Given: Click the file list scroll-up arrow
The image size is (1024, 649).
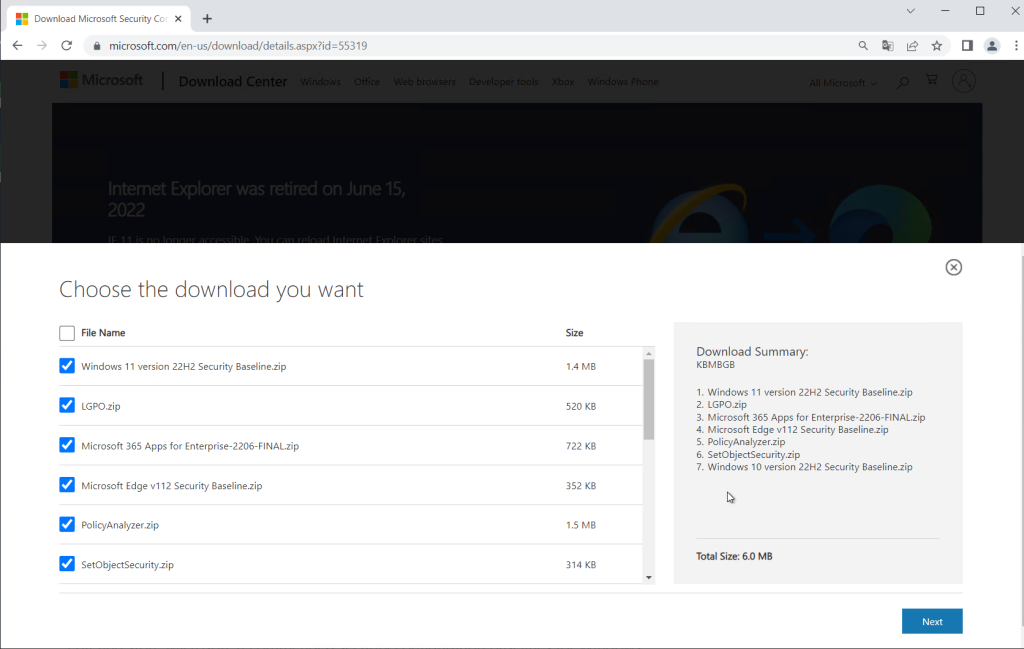Looking at the screenshot, I should (648, 353).
